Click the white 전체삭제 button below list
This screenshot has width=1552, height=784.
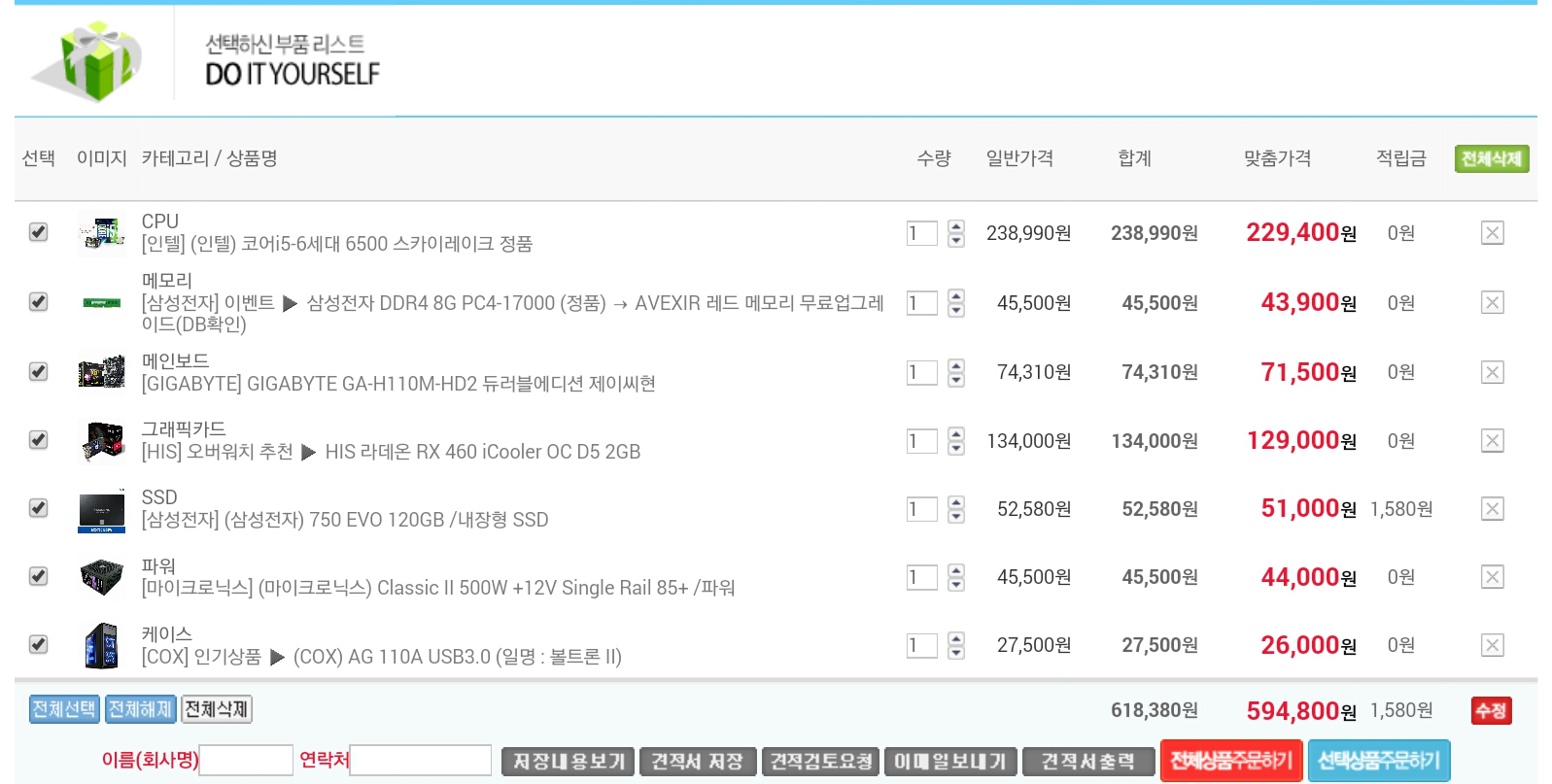pos(216,709)
